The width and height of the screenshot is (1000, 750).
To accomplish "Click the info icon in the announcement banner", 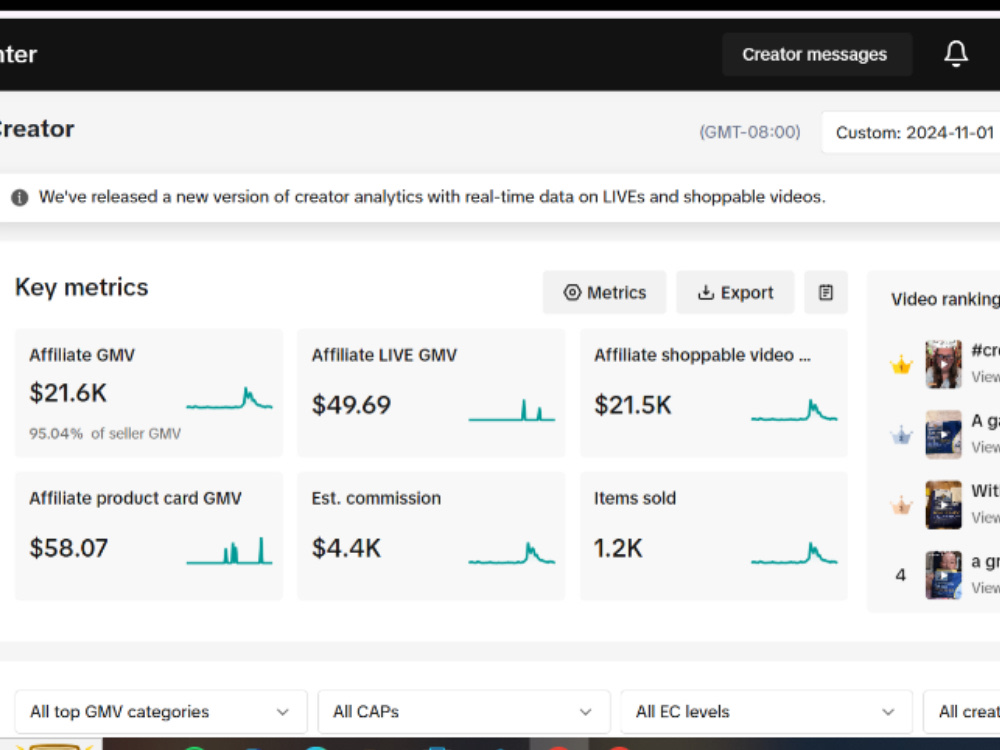I will [x=20, y=197].
